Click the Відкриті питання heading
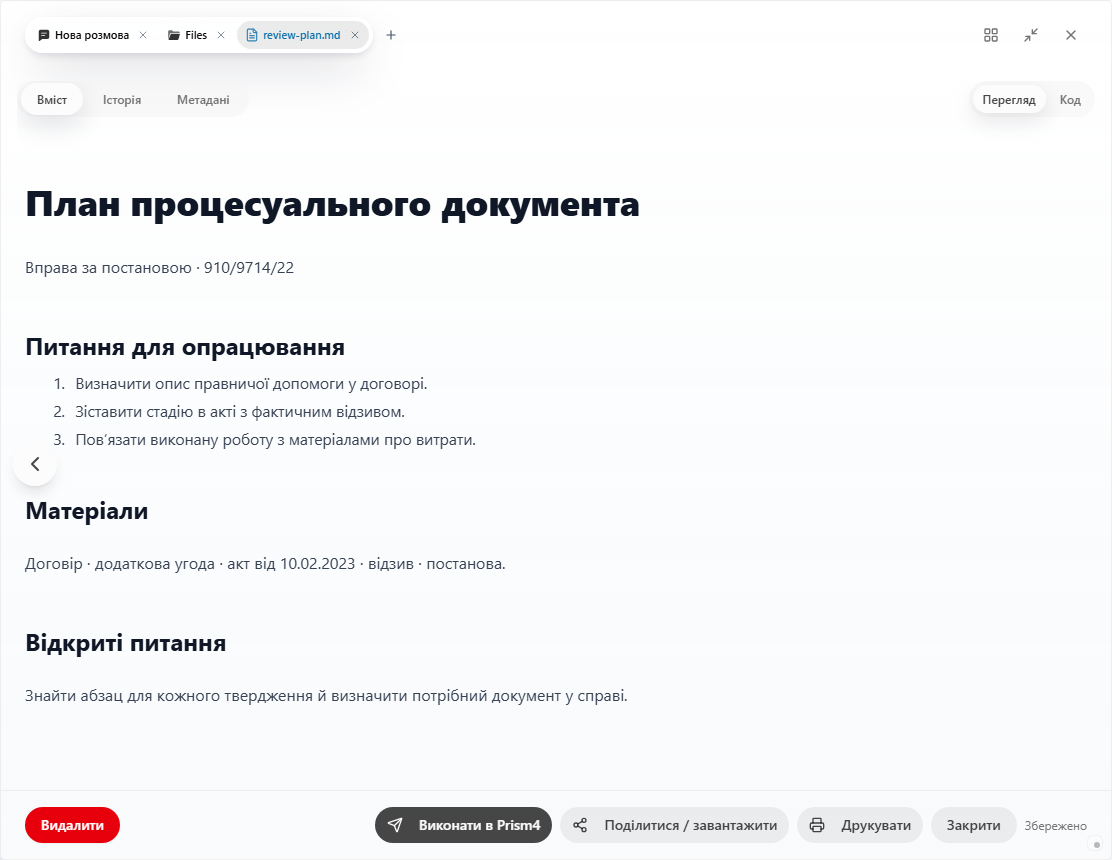 coord(126,642)
